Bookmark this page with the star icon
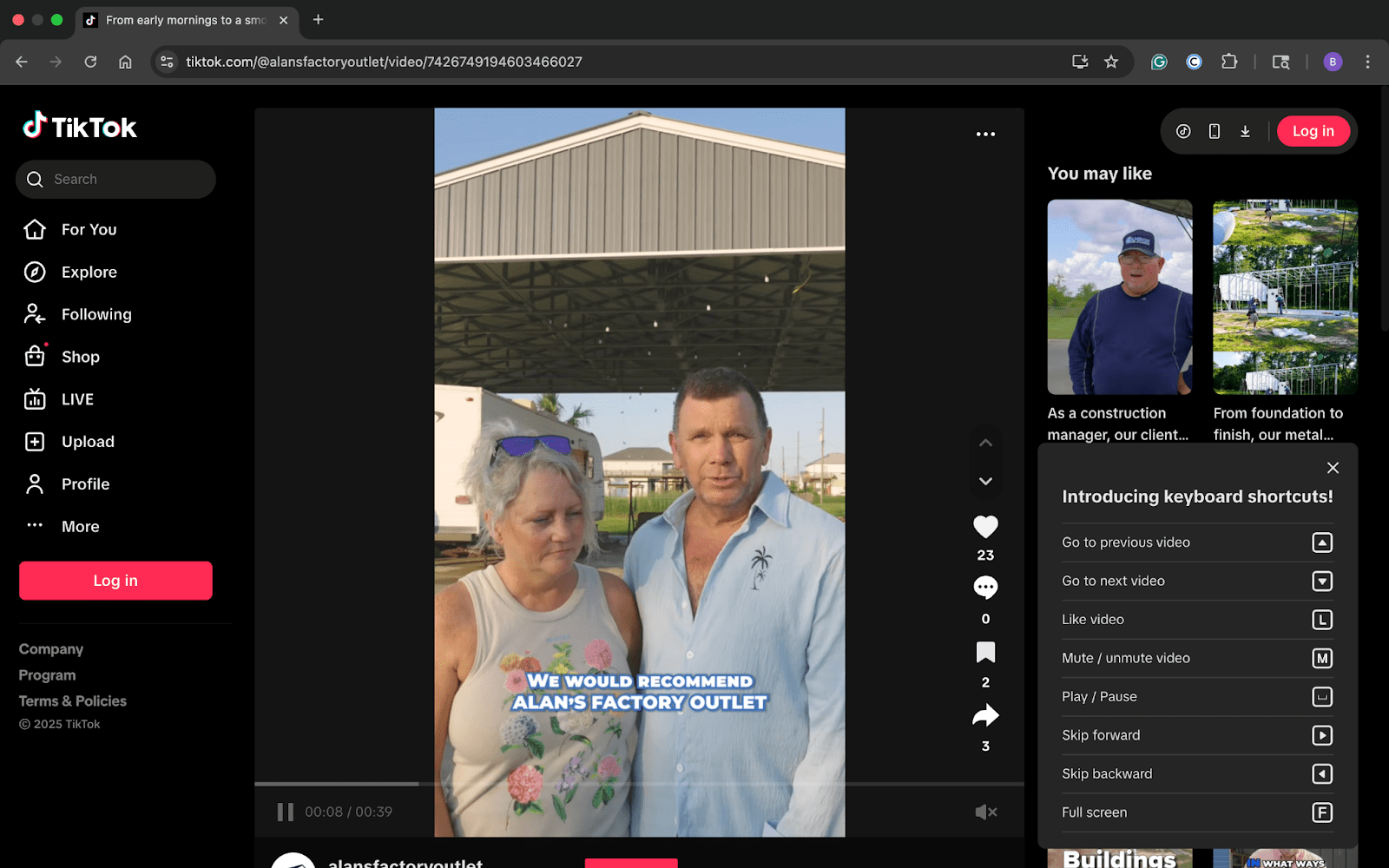The height and width of the screenshot is (868, 1389). pyautogui.click(x=1111, y=62)
